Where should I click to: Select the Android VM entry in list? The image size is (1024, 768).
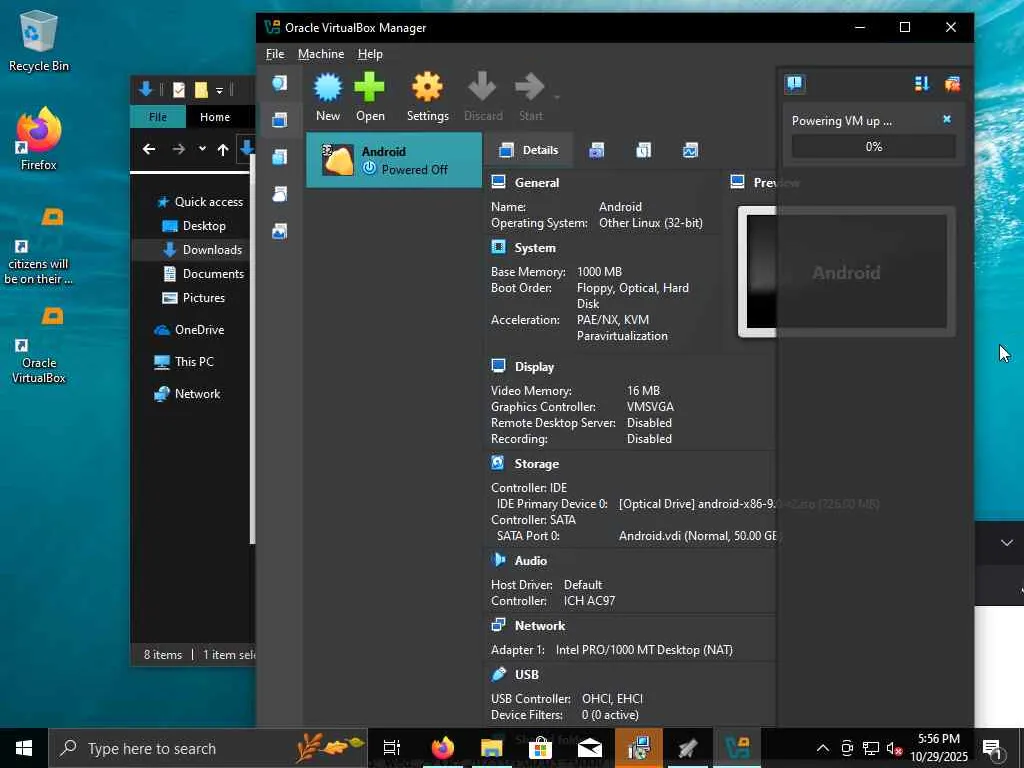[x=394, y=160]
